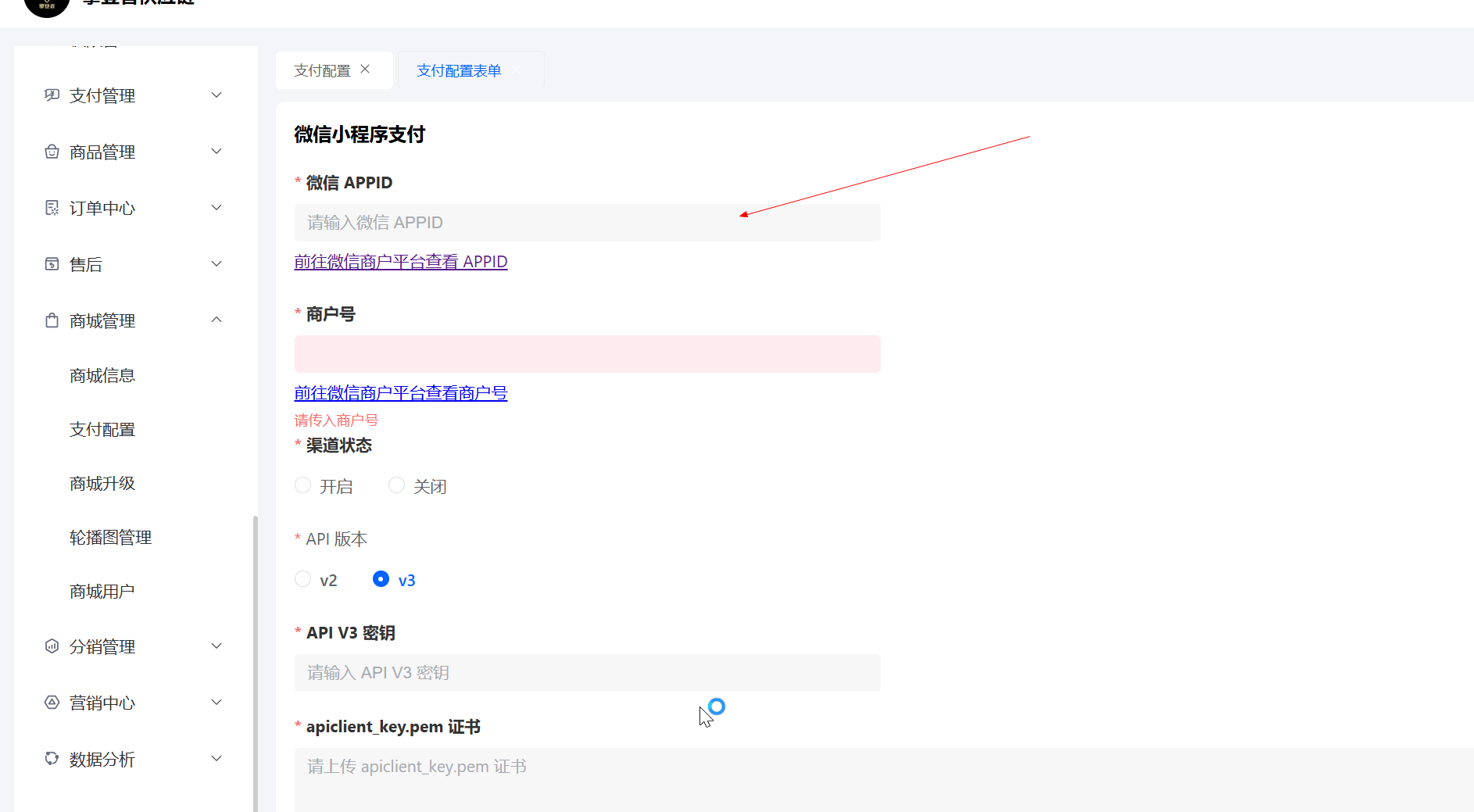This screenshot has width=1474, height=812.
Task: Select the 开启 channel status radio
Action: (x=303, y=485)
